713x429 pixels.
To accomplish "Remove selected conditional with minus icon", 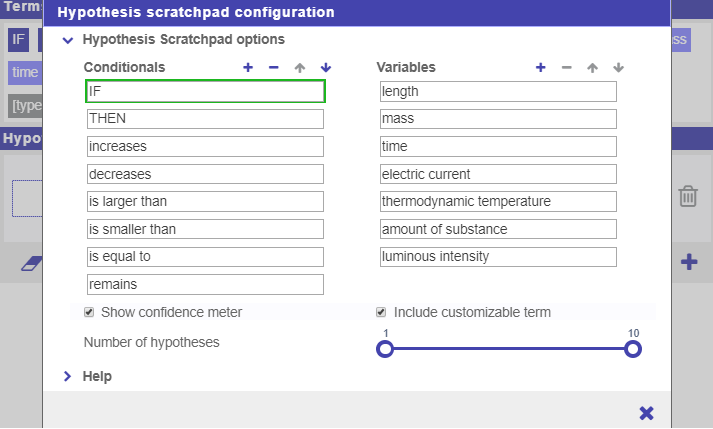I will click(274, 67).
